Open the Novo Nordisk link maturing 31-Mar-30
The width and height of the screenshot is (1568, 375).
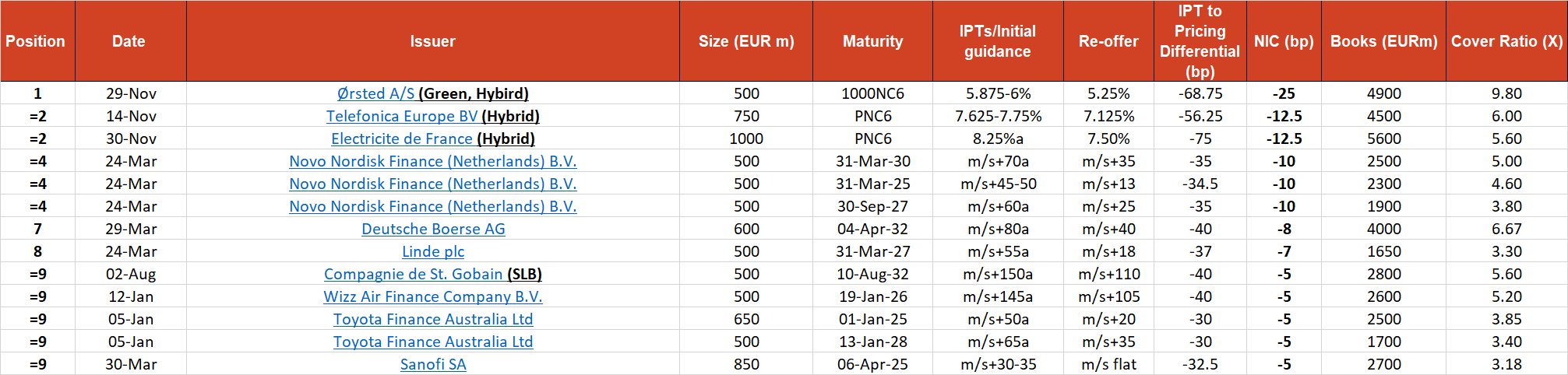[433, 161]
